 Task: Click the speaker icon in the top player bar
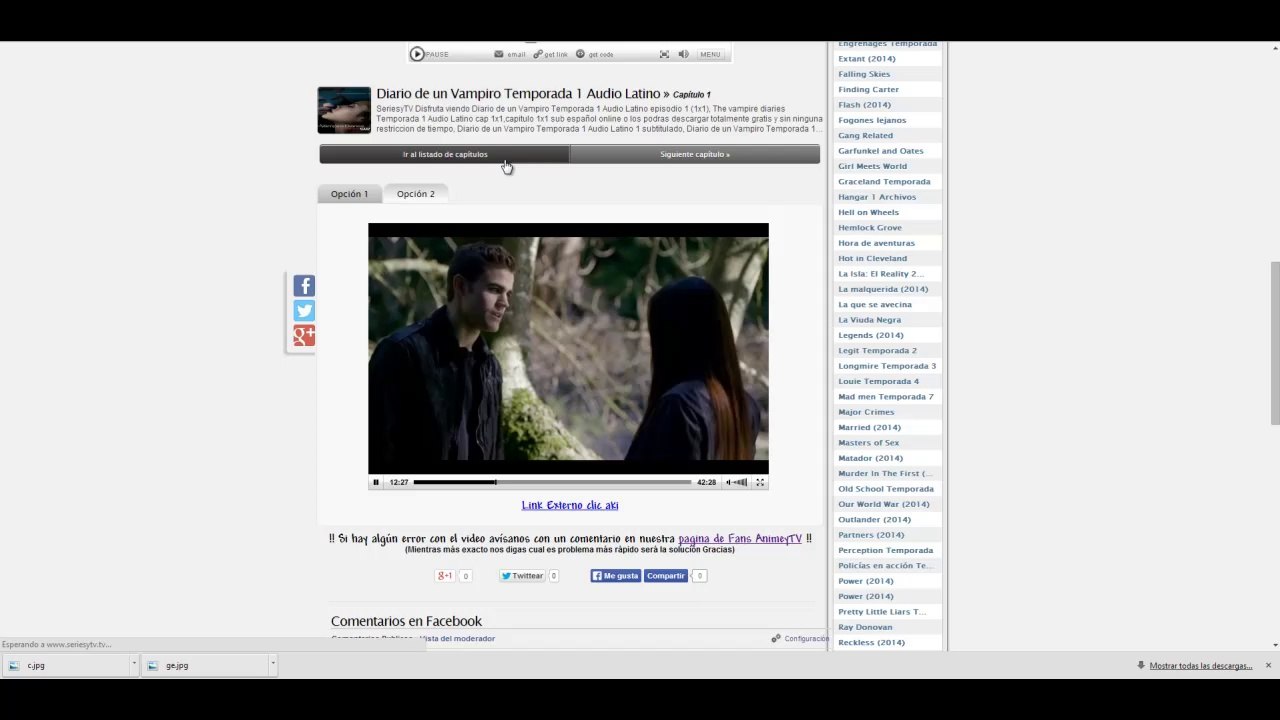click(x=683, y=54)
